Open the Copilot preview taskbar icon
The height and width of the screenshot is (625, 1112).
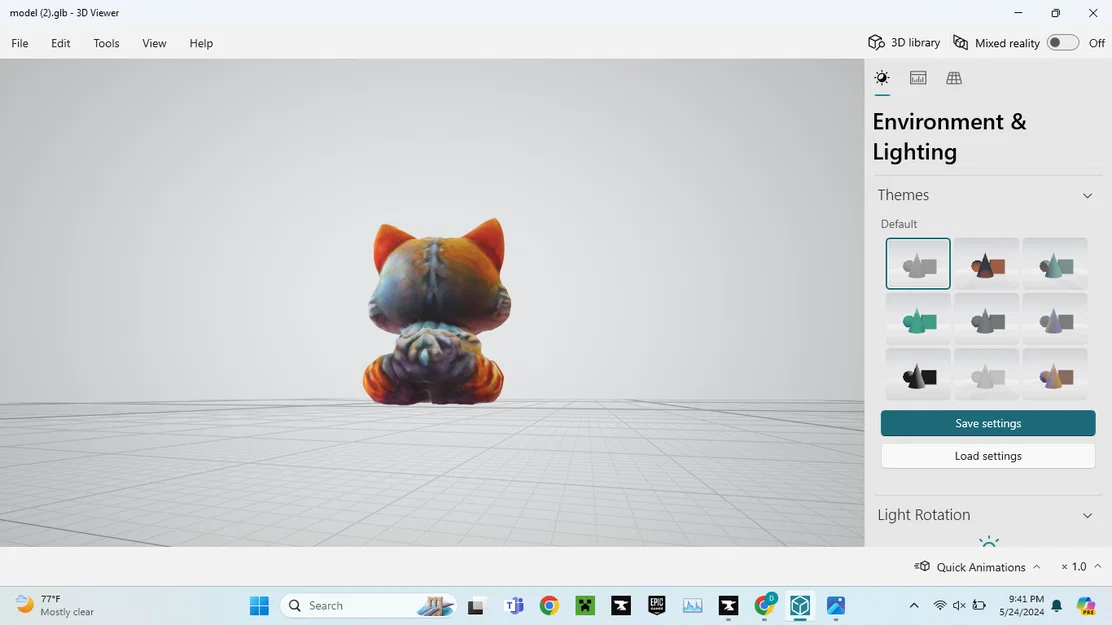coord(1086,605)
